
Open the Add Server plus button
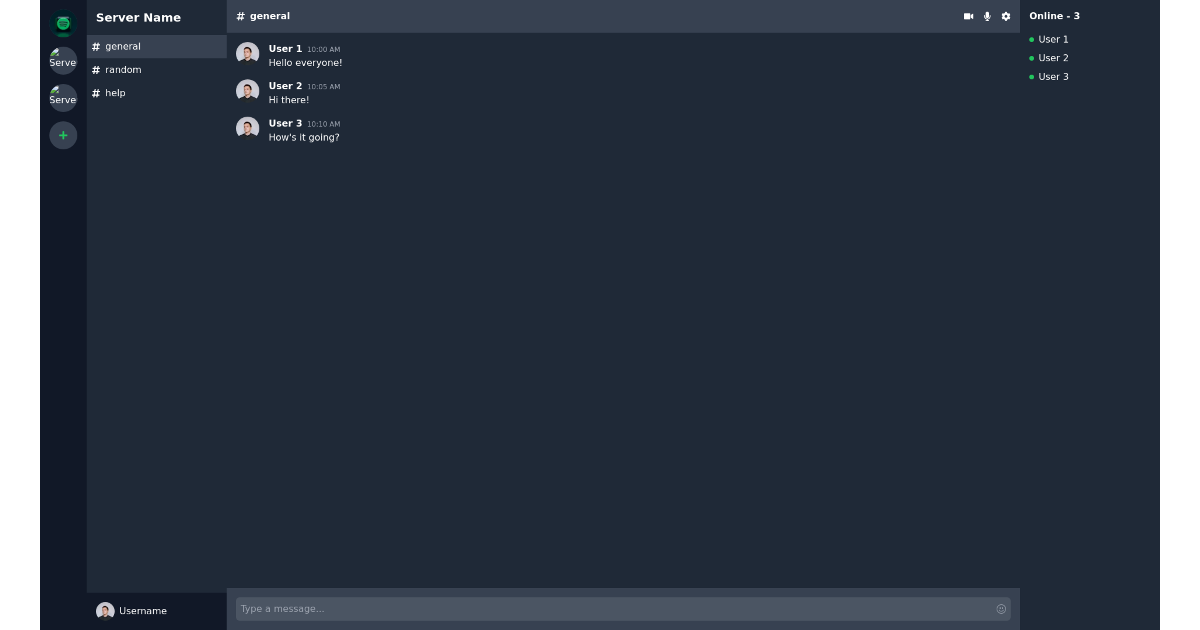point(63,135)
